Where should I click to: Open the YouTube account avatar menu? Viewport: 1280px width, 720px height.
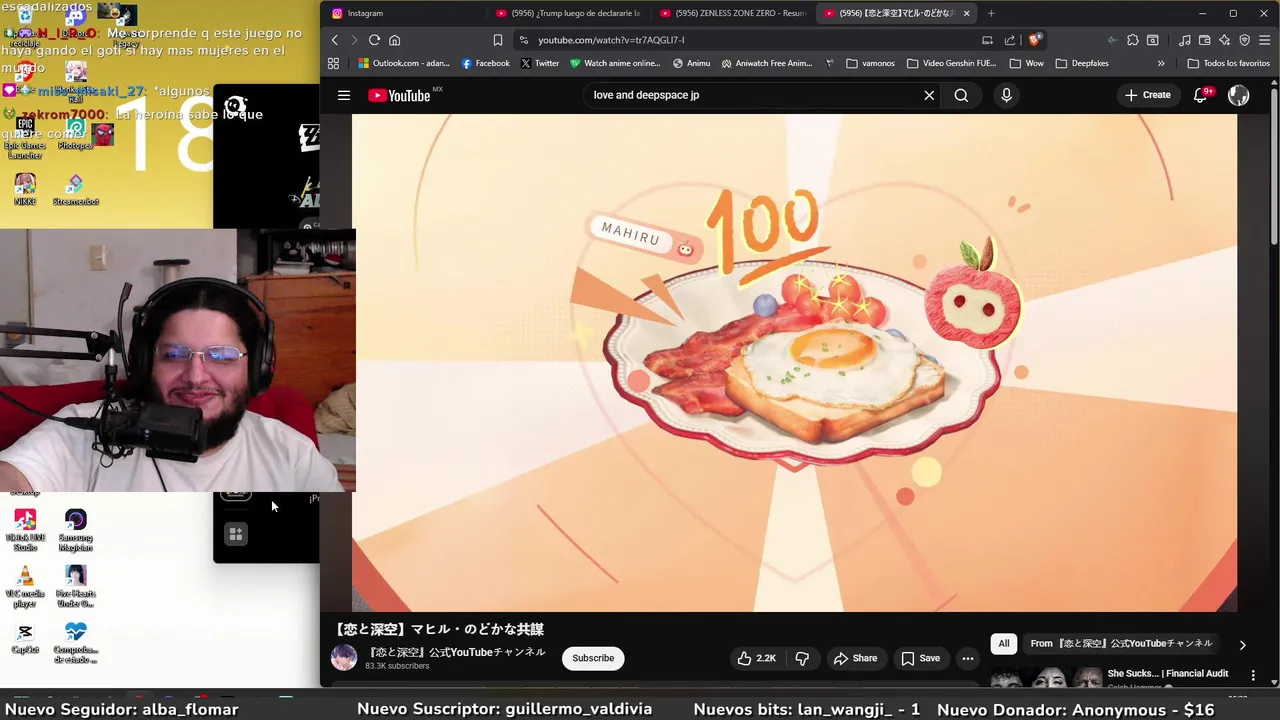tap(1239, 95)
